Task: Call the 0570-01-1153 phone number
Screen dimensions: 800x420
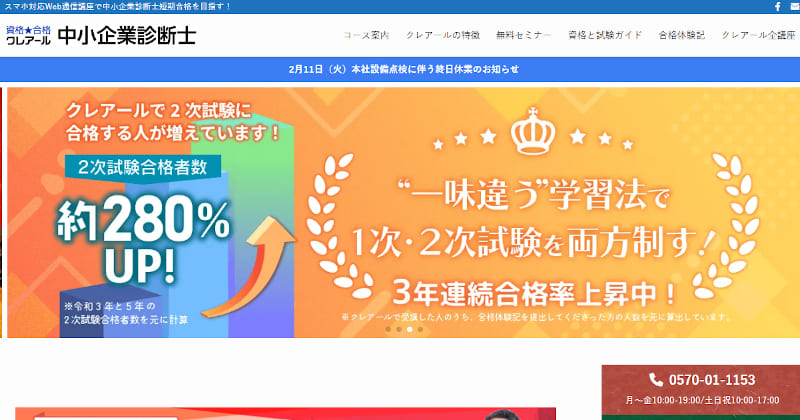Action: coord(712,380)
